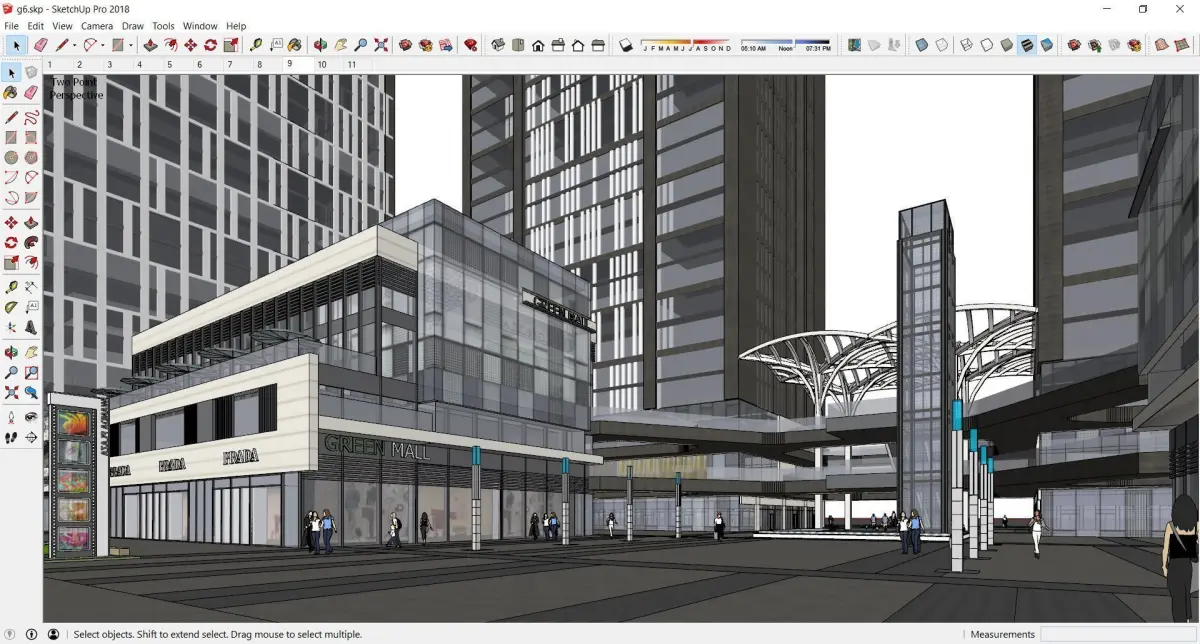
Task: Click the Measurements input box
Action: (x=1118, y=634)
